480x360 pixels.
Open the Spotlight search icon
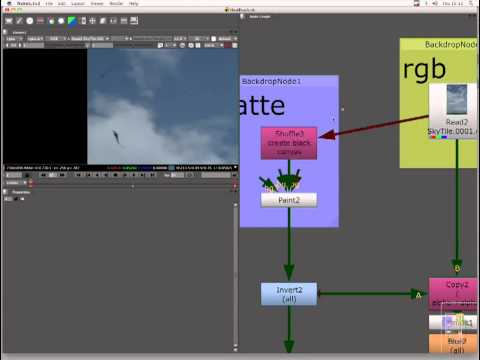[471, 3]
